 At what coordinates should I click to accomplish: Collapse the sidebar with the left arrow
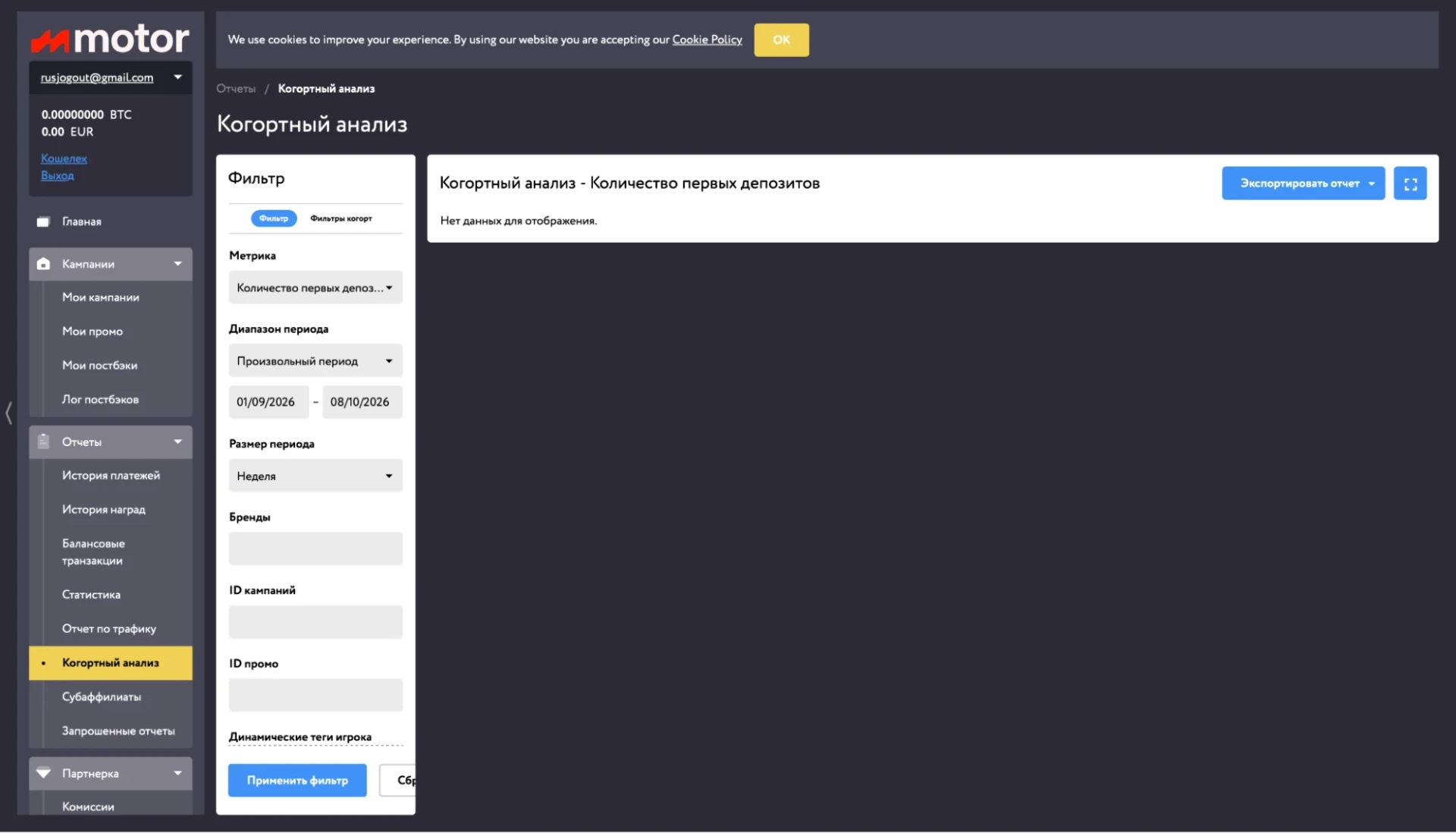[x=8, y=413]
